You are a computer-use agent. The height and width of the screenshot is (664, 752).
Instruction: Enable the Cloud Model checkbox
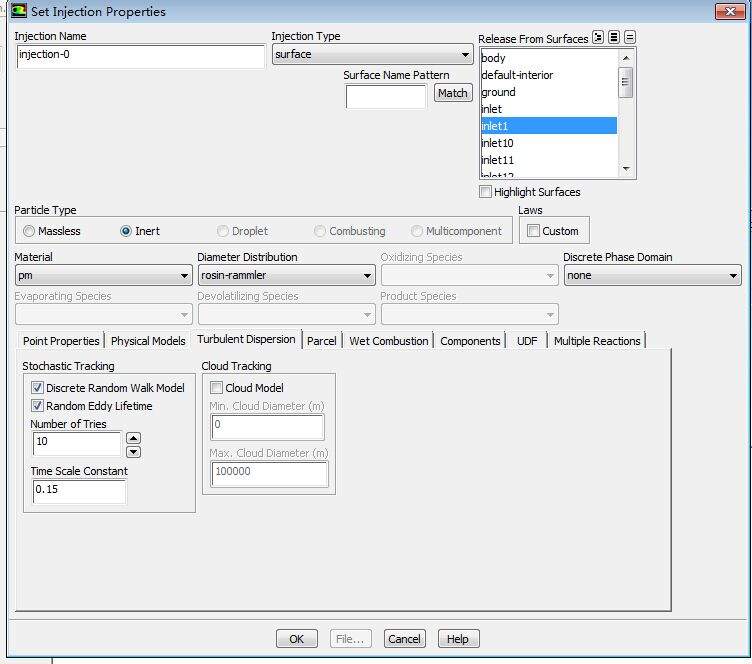point(216,388)
